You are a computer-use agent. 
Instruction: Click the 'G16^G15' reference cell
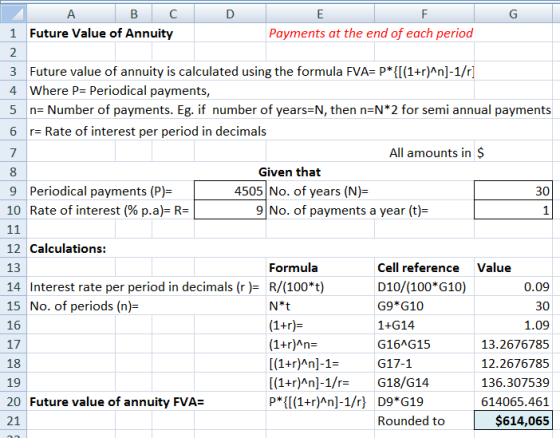click(x=424, y=344)
